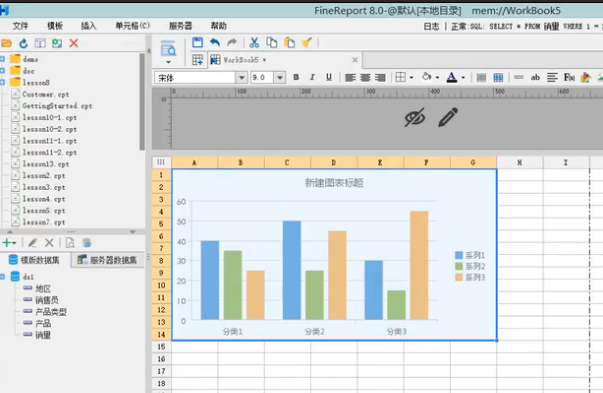Open the 文件 menu
The width and height of the screenshot is (603, 393).
point(20,26)
